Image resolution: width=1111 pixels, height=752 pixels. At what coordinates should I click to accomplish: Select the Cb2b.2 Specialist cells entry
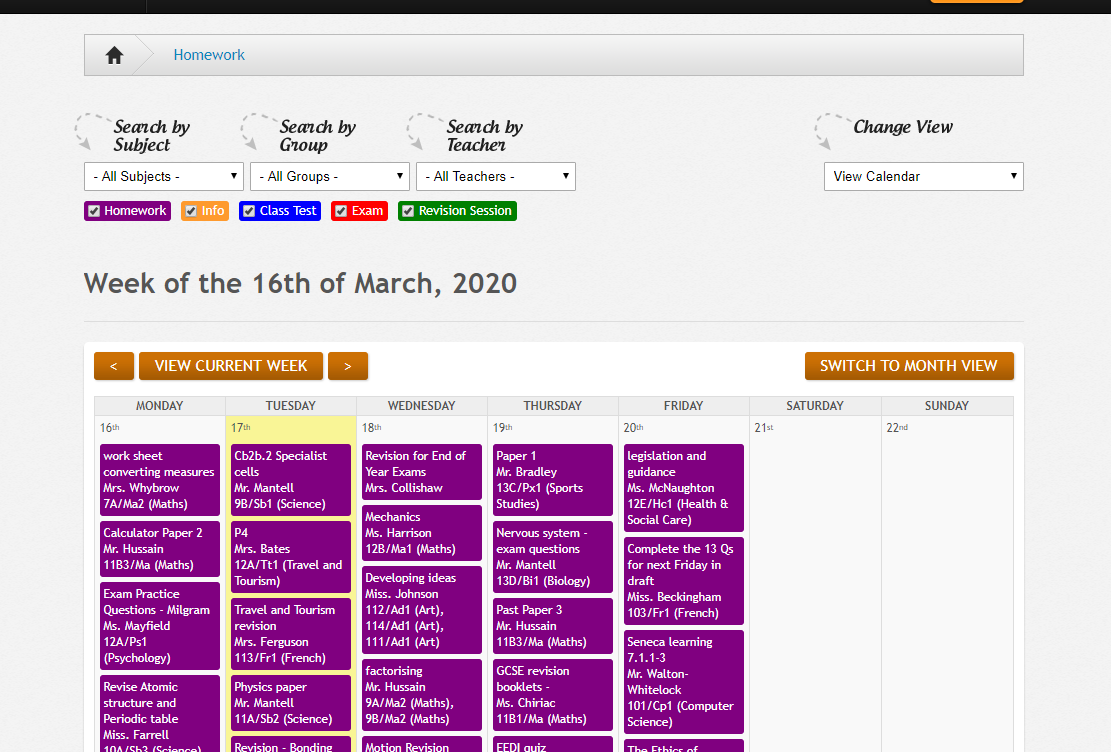point(290,479)
